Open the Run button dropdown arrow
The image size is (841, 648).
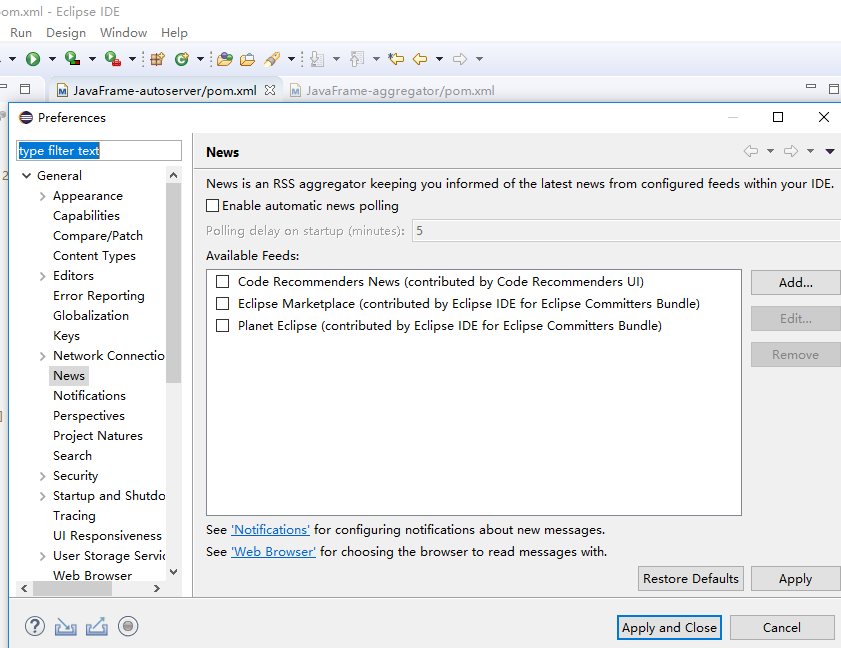tap(52, 58)
